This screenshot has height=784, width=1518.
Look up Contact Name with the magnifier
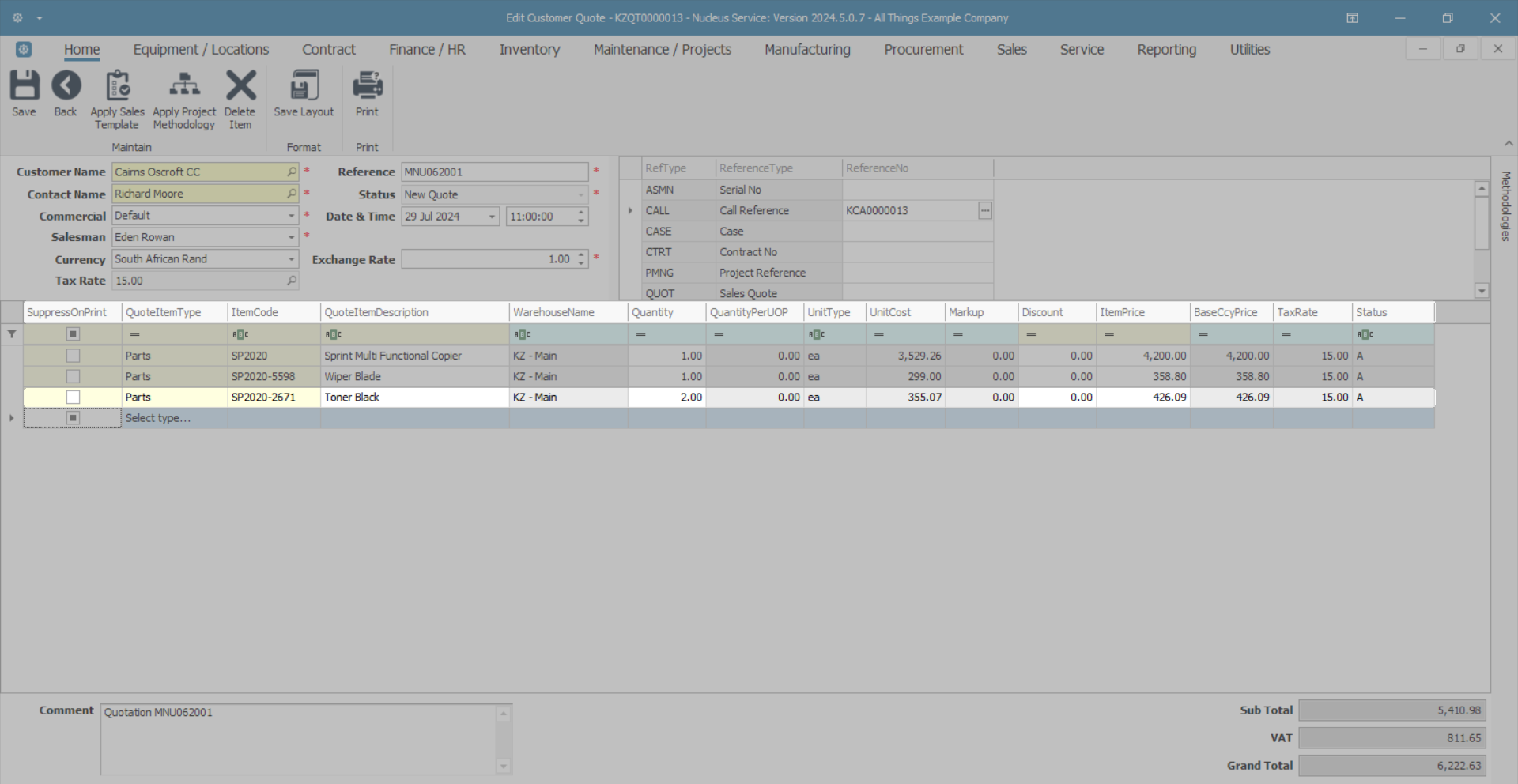[292, 194]
